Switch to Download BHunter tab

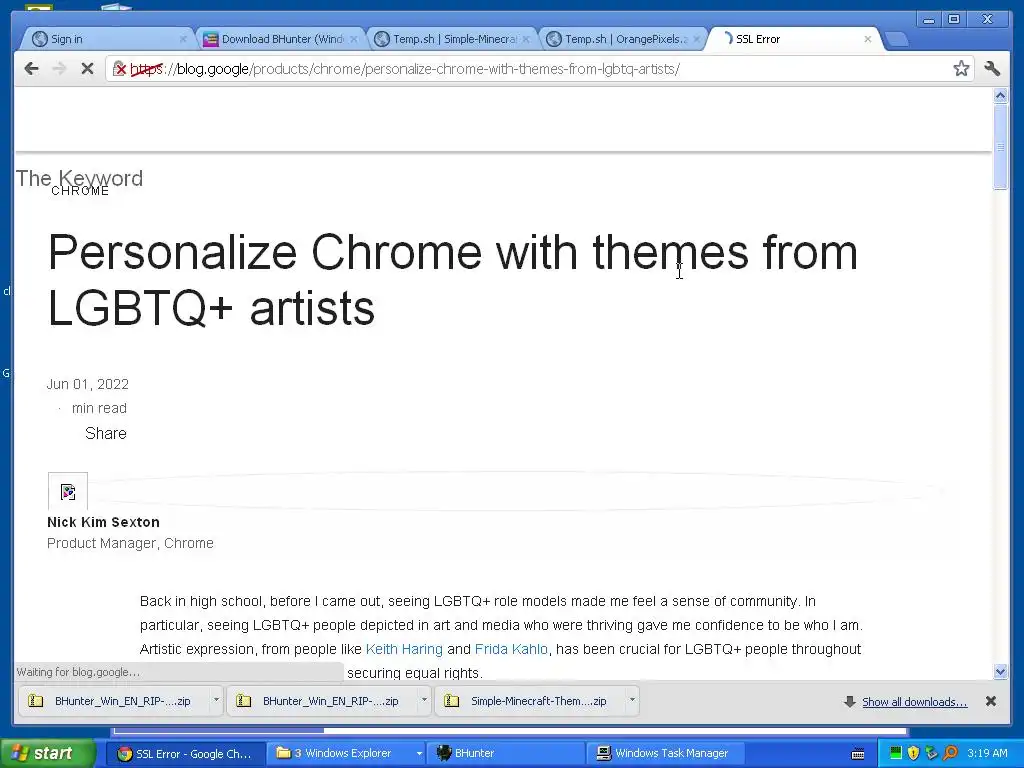click(x=280, y=39)
